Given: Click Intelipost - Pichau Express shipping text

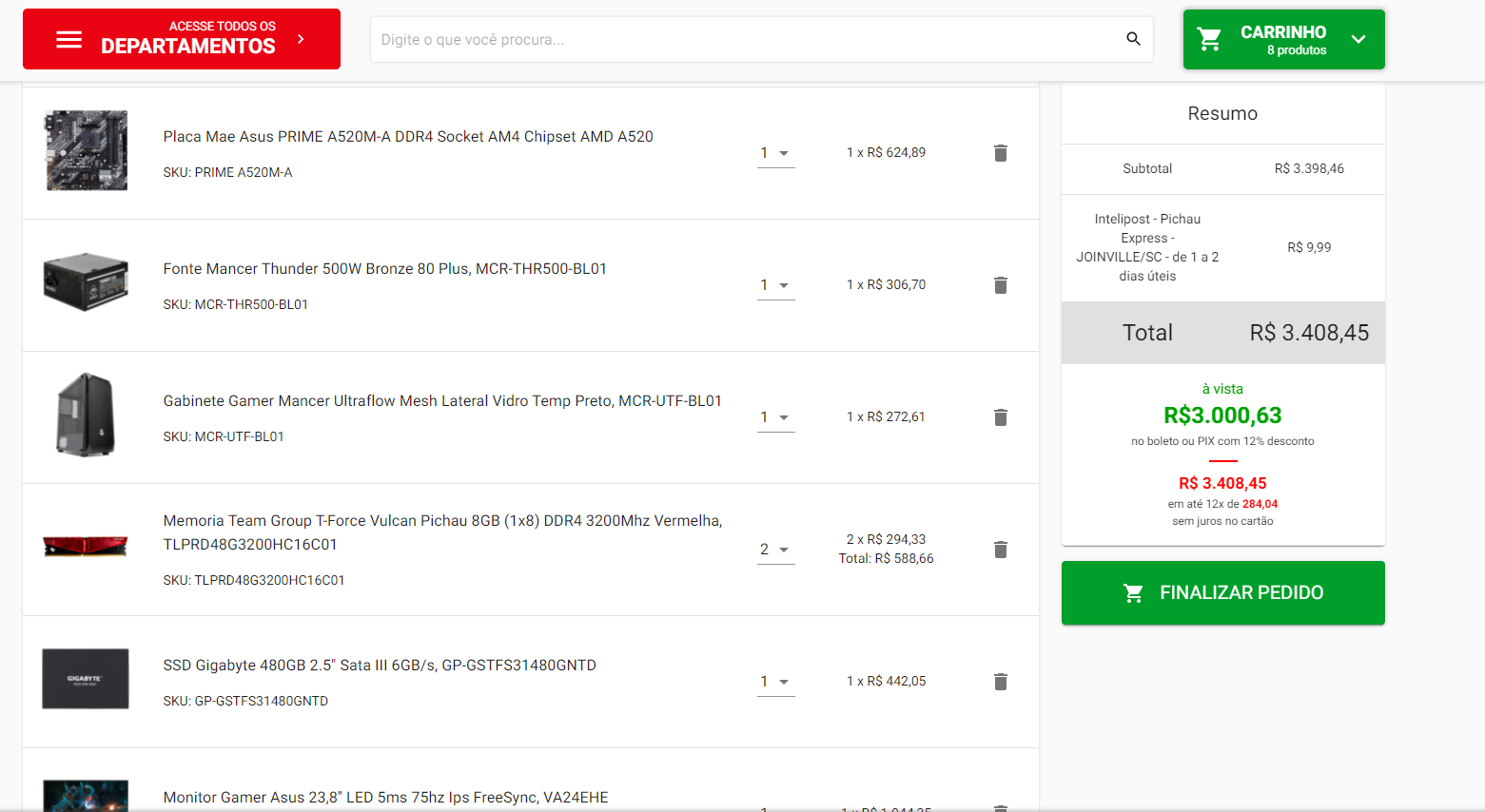Looking at the screenshot, I should (x=1147, y=248).
